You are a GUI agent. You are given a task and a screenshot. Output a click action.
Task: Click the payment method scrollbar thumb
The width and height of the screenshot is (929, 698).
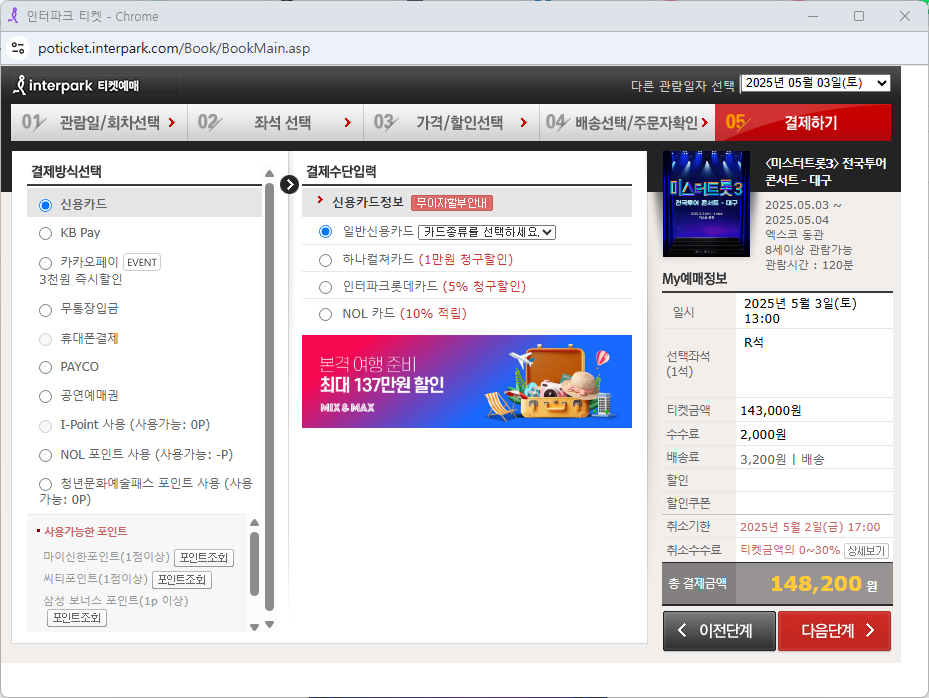coord(270,396)
